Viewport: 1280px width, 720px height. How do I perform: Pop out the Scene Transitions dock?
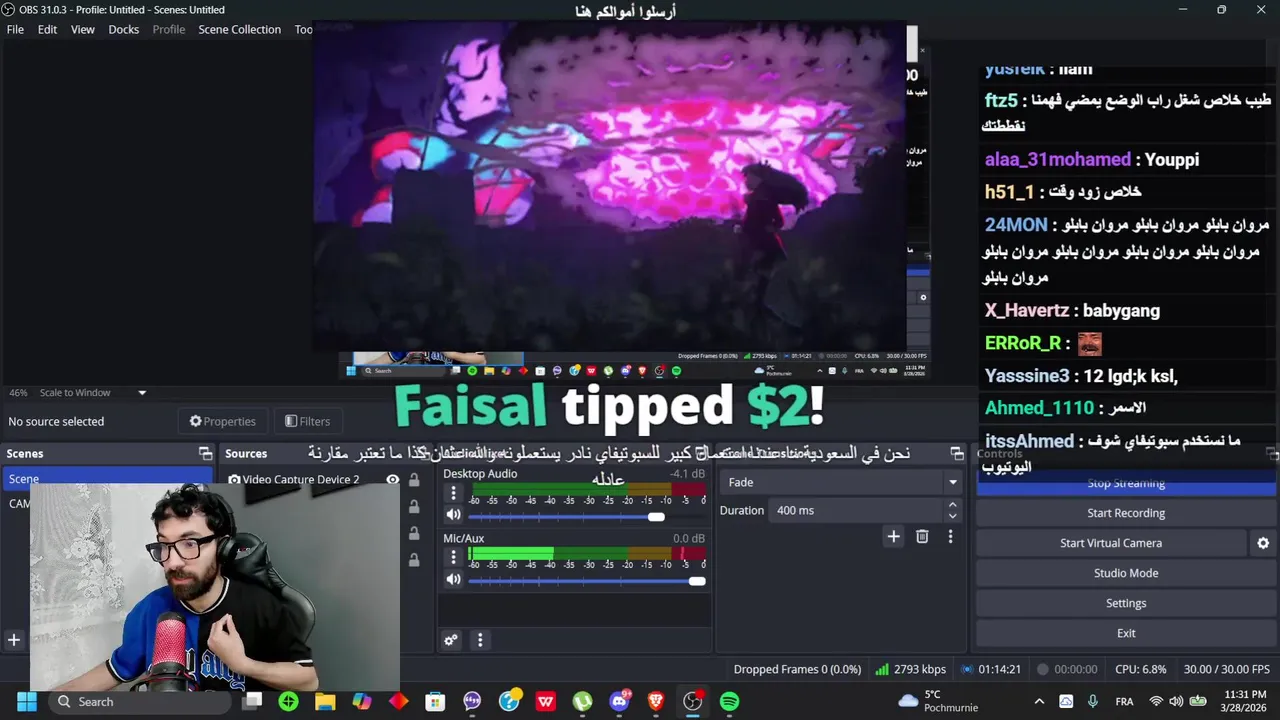(x=957, y=453)
